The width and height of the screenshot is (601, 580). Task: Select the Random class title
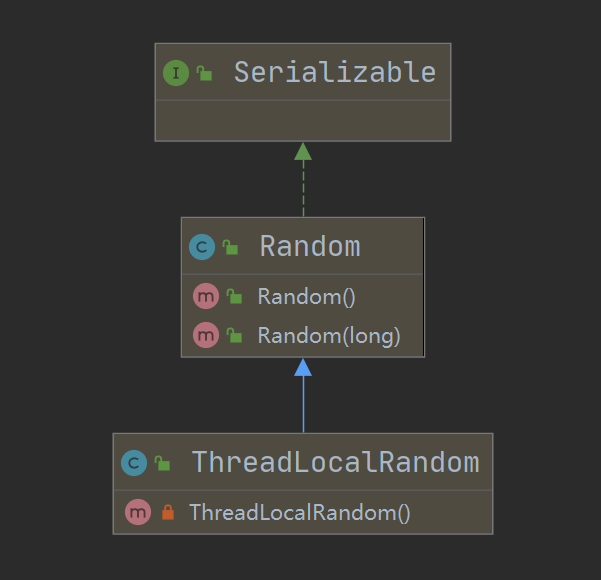point(309,246)
